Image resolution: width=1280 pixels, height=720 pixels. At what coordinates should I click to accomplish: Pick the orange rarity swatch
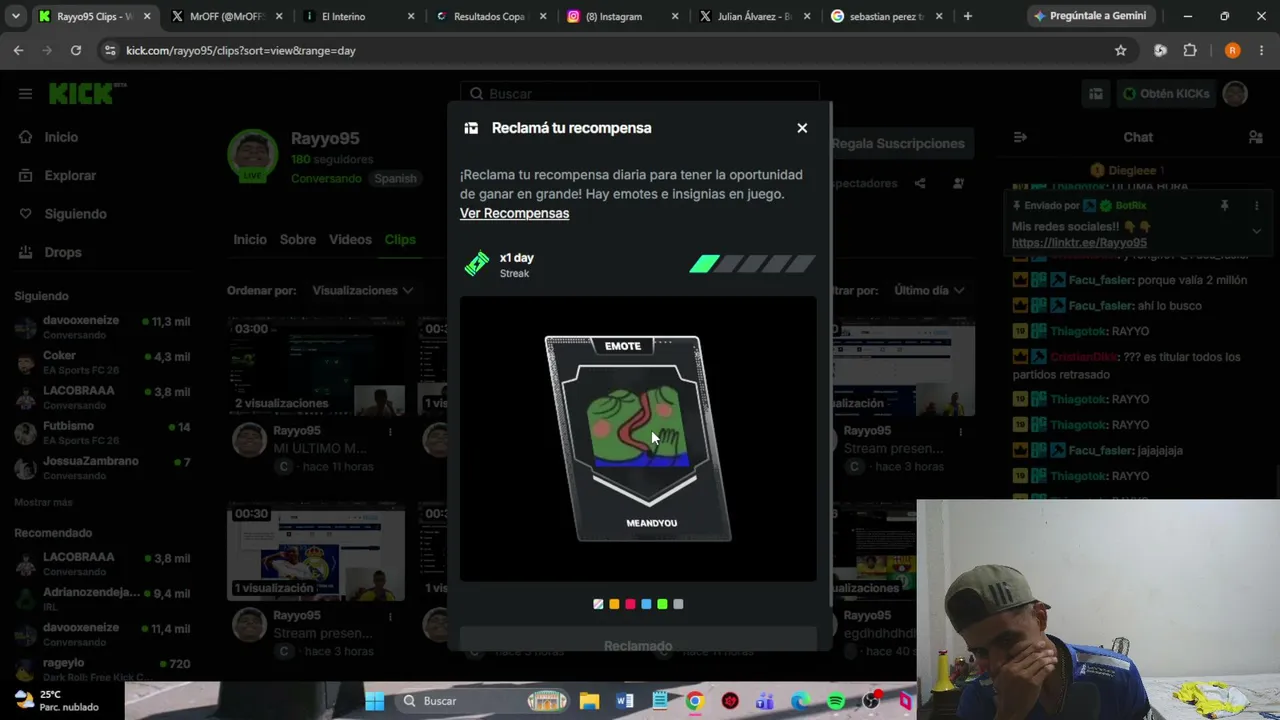click(614, 604)
